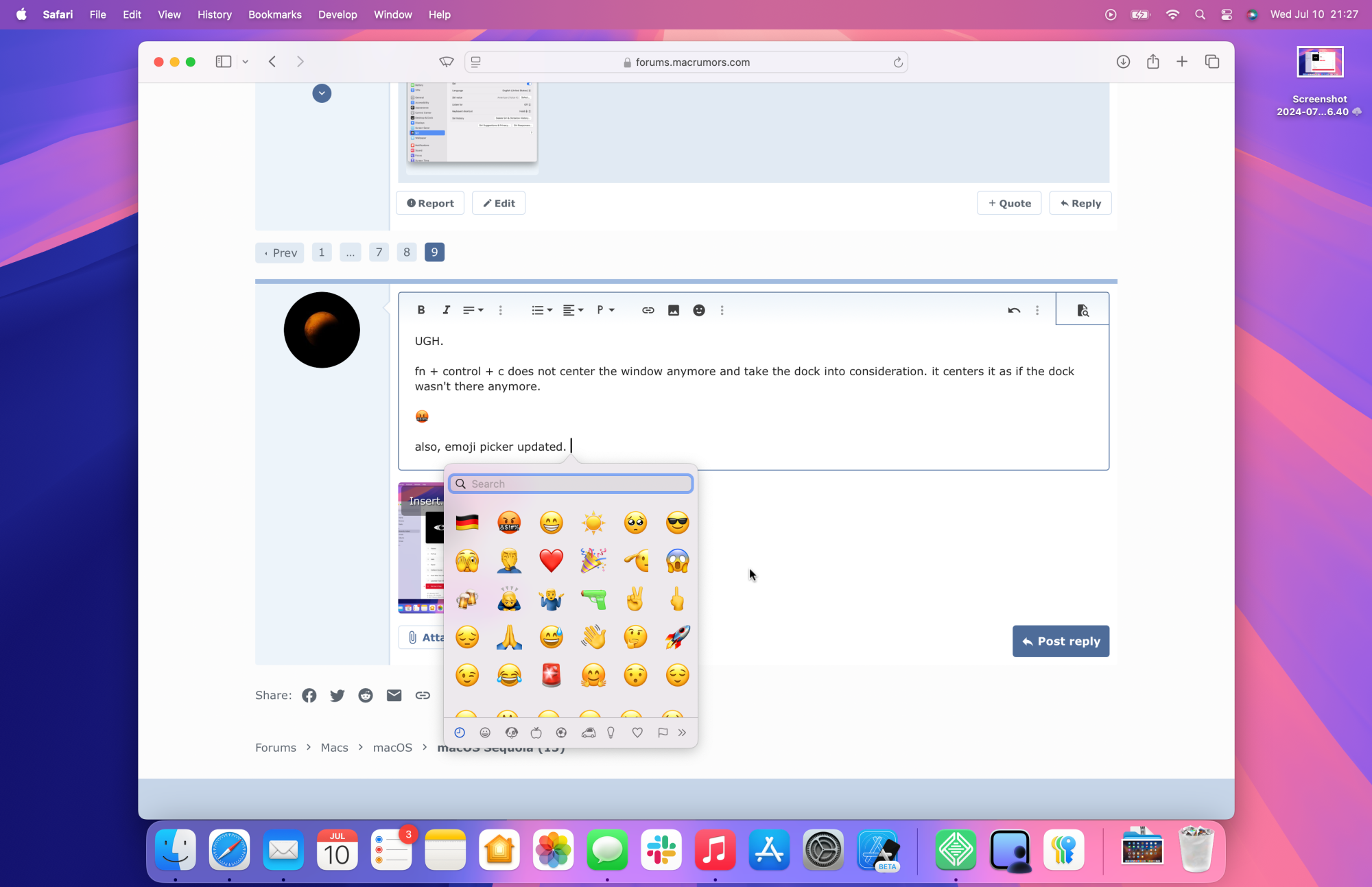This screenshot has height=887, width=1372.
Task: Toggle the Safari sidebar
Action: click(224, 62)
